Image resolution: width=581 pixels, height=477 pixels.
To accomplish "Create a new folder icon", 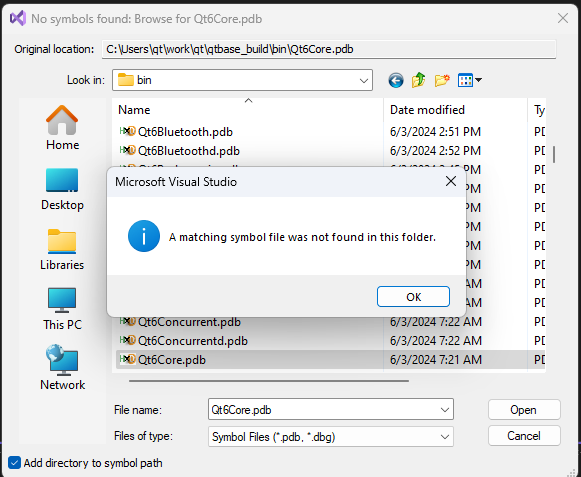I will 442,80.
